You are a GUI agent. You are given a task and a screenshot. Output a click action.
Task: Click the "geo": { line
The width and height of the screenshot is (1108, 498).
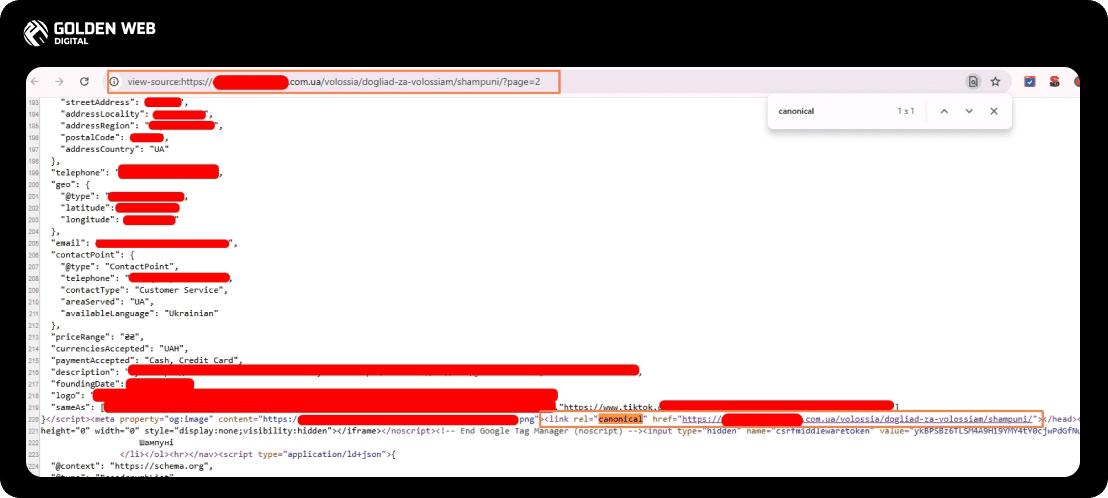[x=73, y=184]
